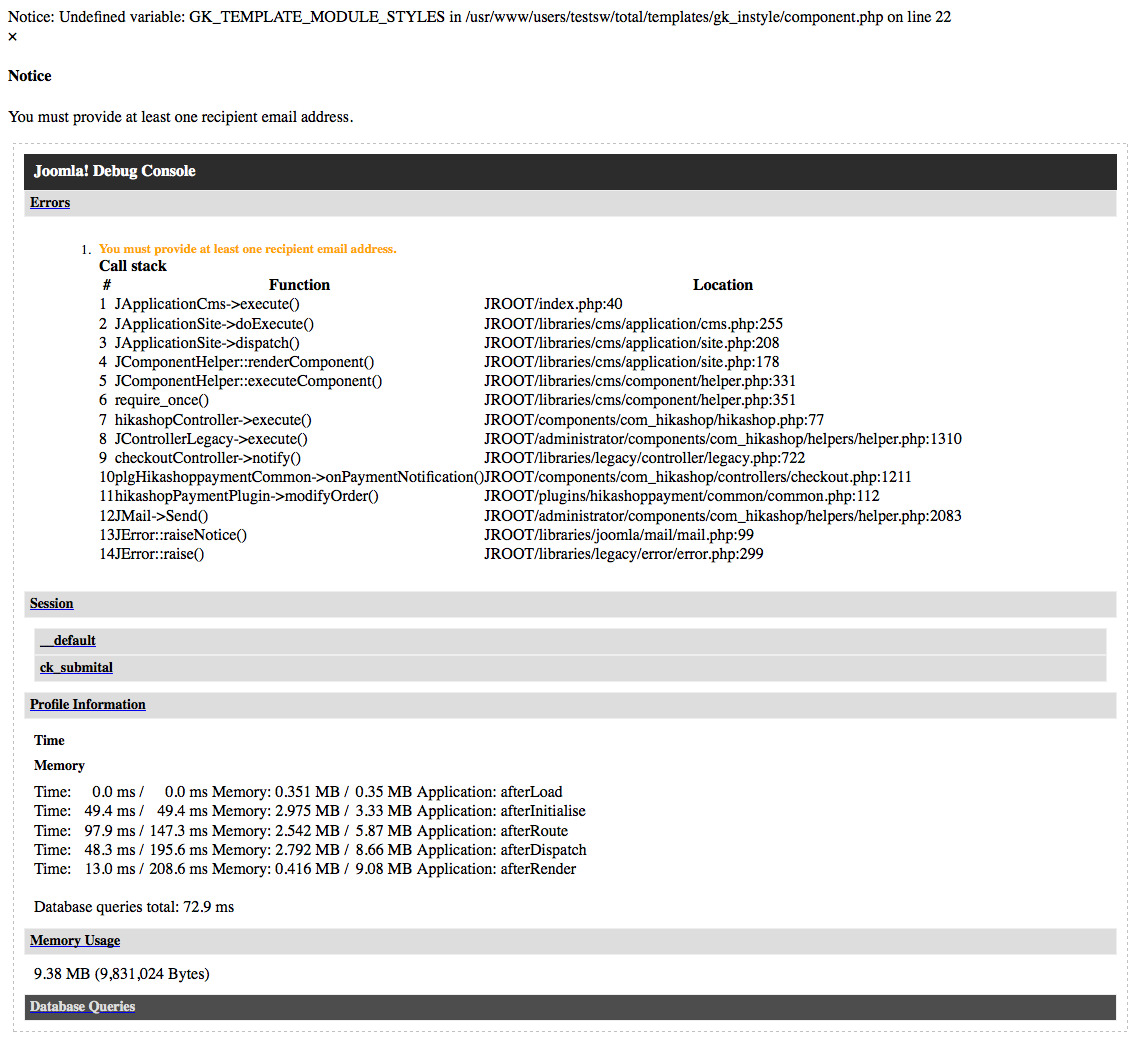Click location helpers/helper.php:2083

(723, 516)
